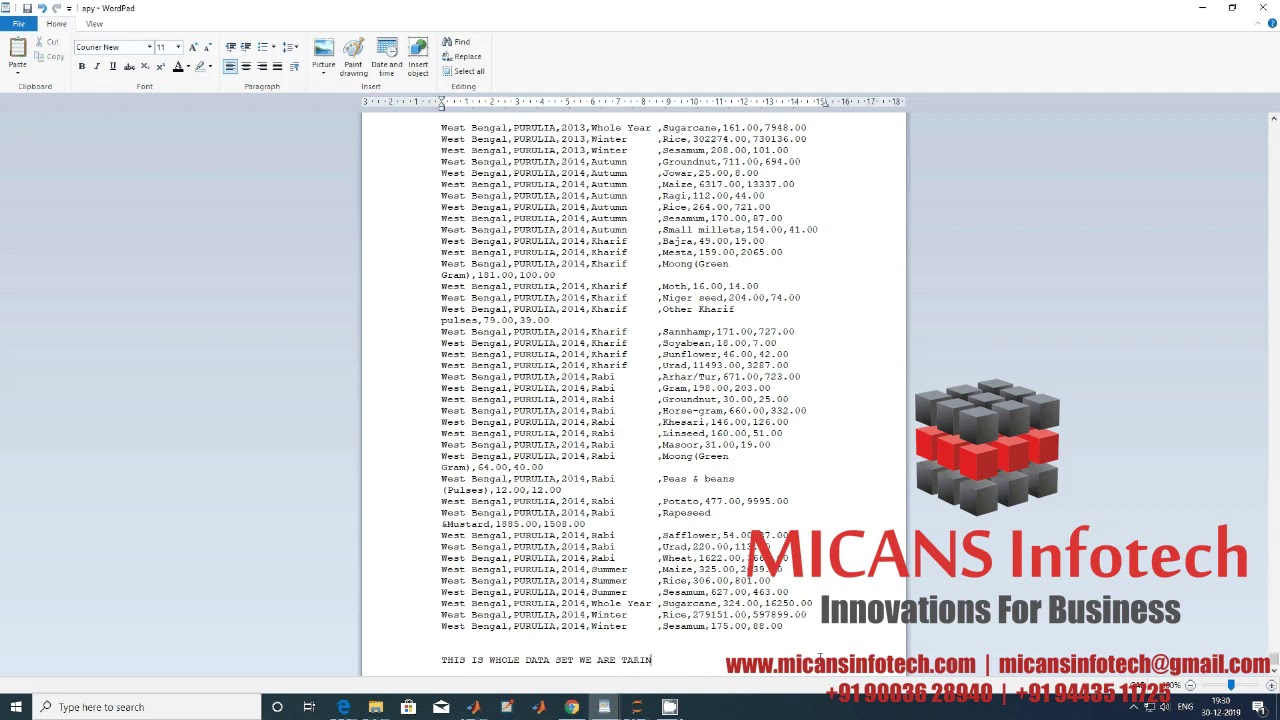Decrease paragraph indent
Screen dimensions: 1280x720
[230, 47]
